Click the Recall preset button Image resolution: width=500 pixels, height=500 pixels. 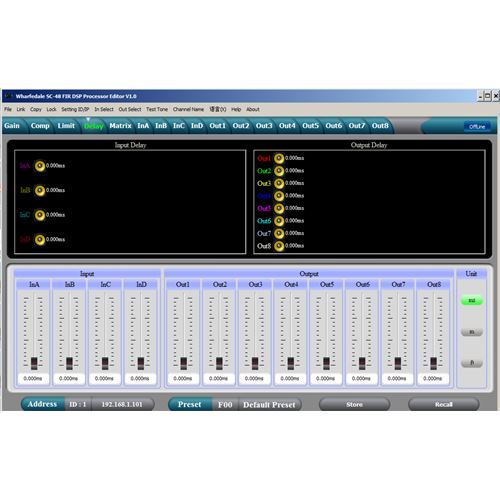[x=444, y=404]
